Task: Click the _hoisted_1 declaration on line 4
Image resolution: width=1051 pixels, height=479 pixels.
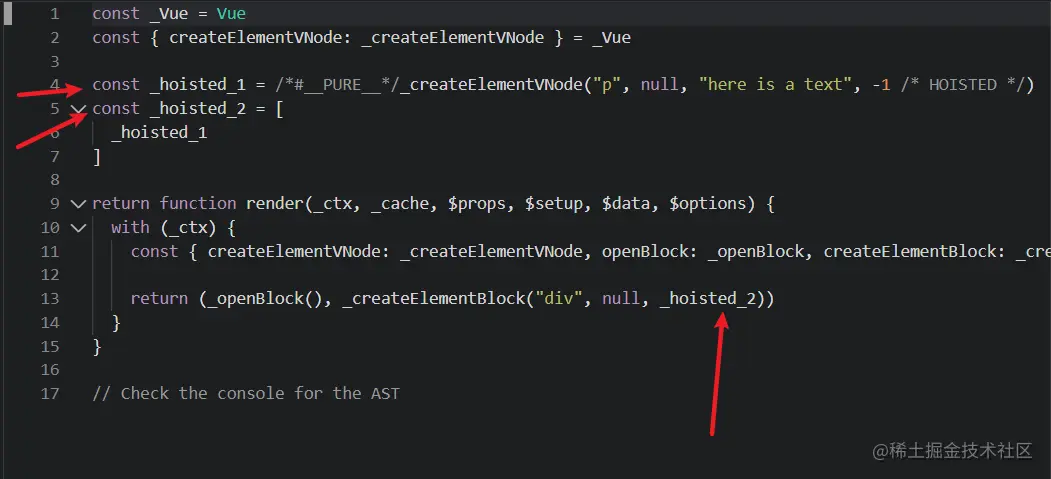Action: (198, 85)
